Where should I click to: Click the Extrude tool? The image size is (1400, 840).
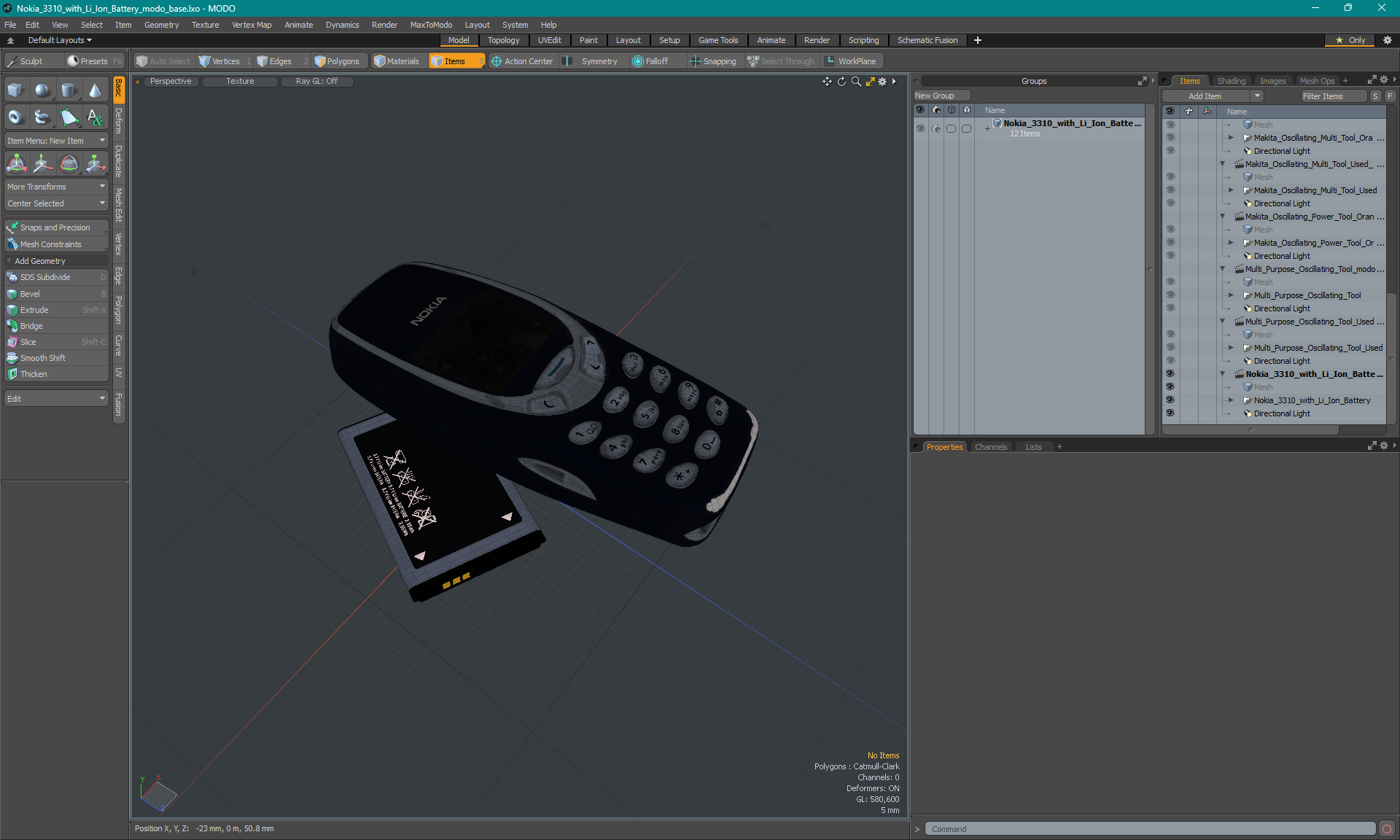(56, 310)
